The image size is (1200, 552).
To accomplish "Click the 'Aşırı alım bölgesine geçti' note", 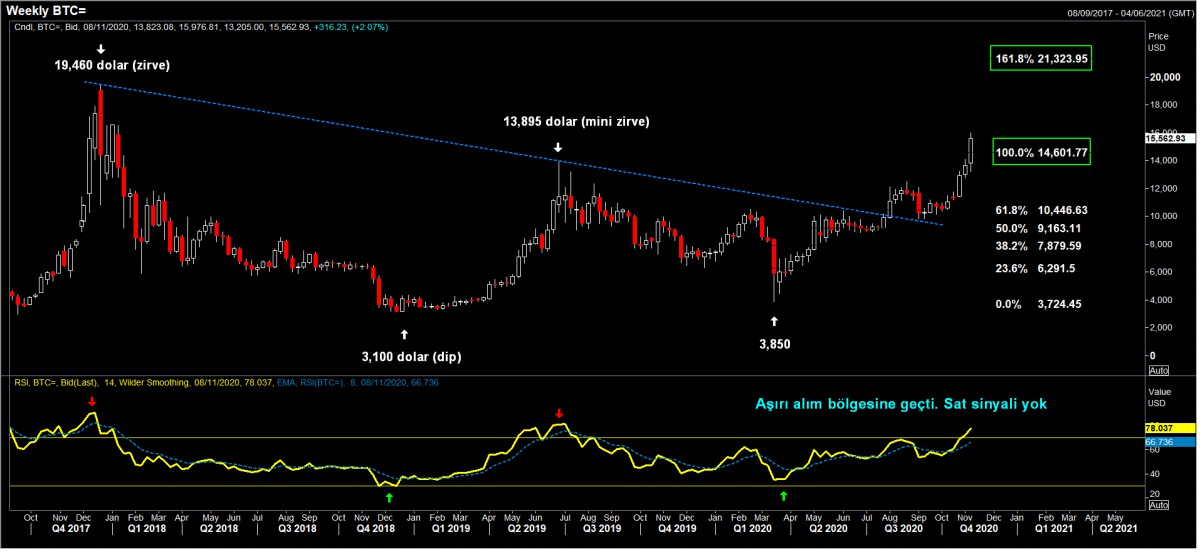I will (848, 404).
